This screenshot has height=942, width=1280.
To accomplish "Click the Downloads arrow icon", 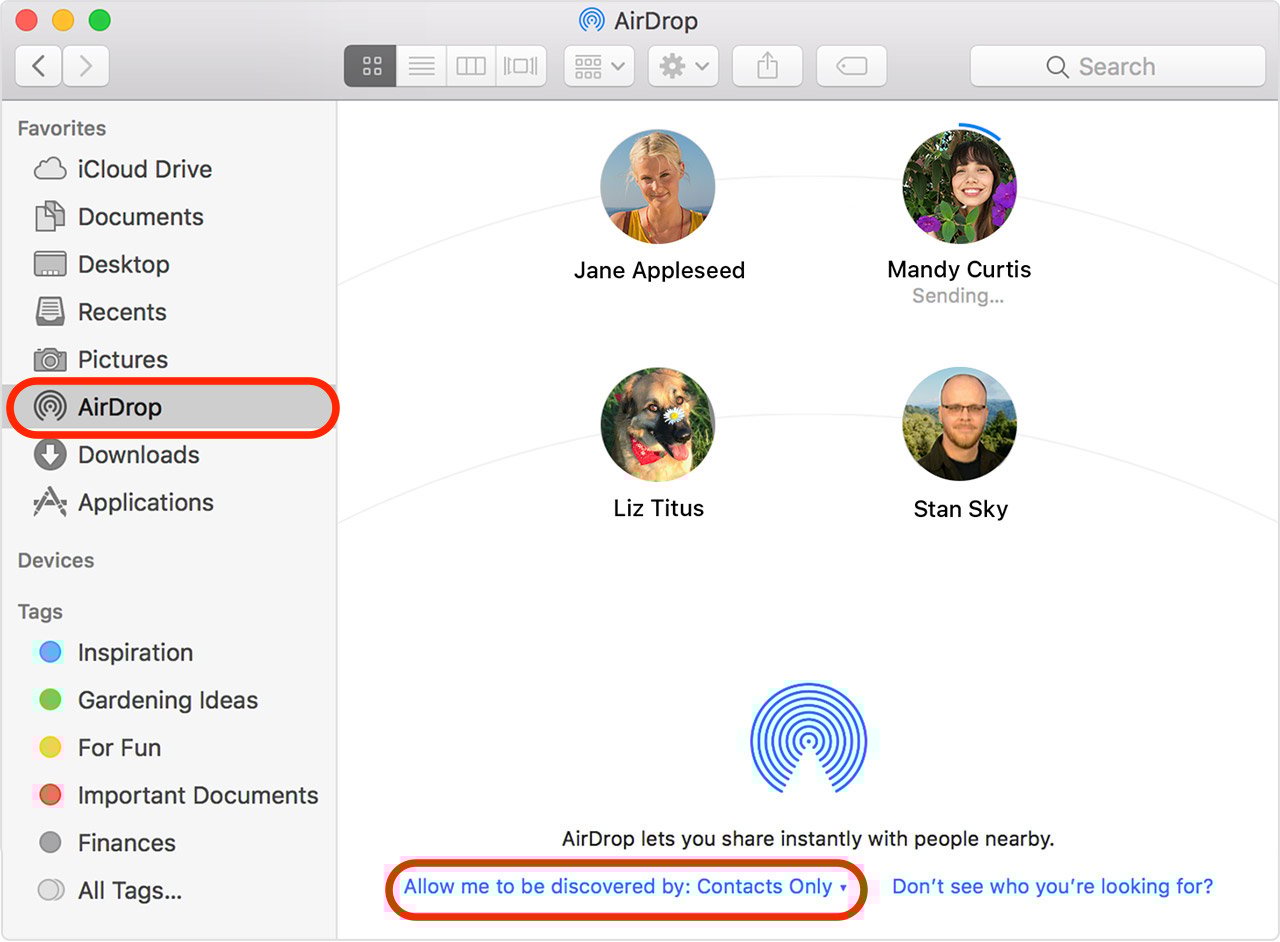I will point(50,455).
